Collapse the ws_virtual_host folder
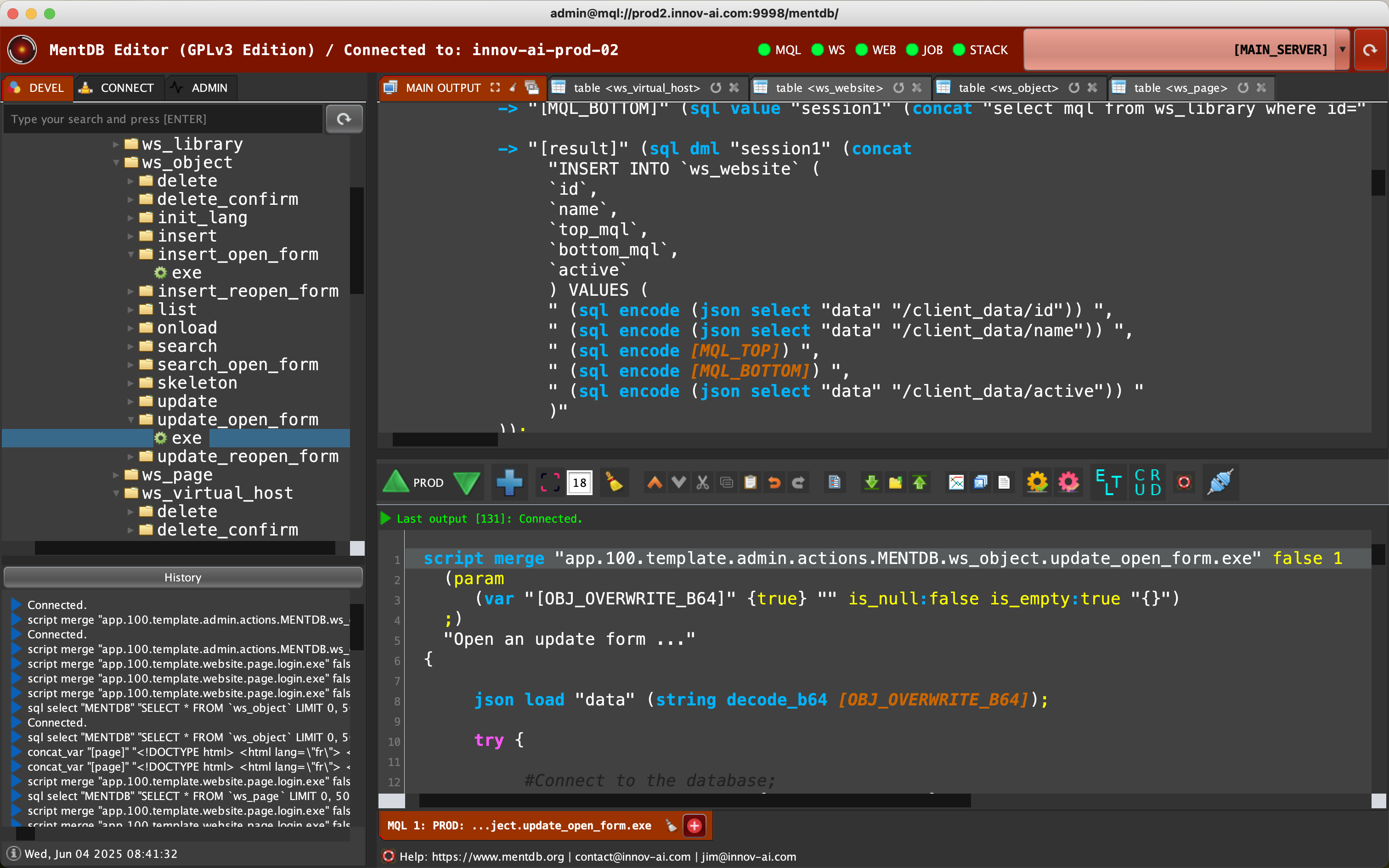Image resolution: width=1389 pixels, height=868 pixels. [116, 493]
